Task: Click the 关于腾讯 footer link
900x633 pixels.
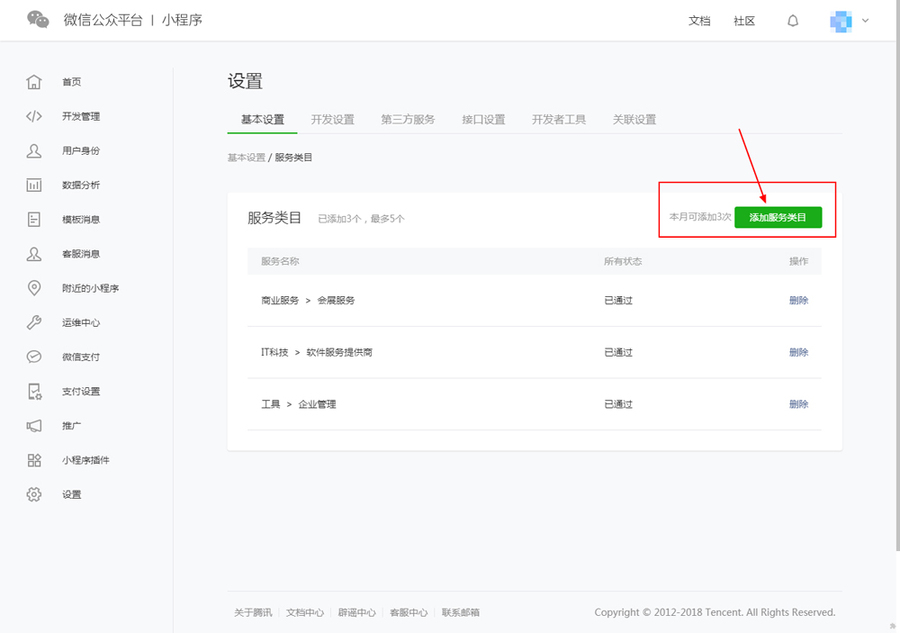Action: (253, 613)
